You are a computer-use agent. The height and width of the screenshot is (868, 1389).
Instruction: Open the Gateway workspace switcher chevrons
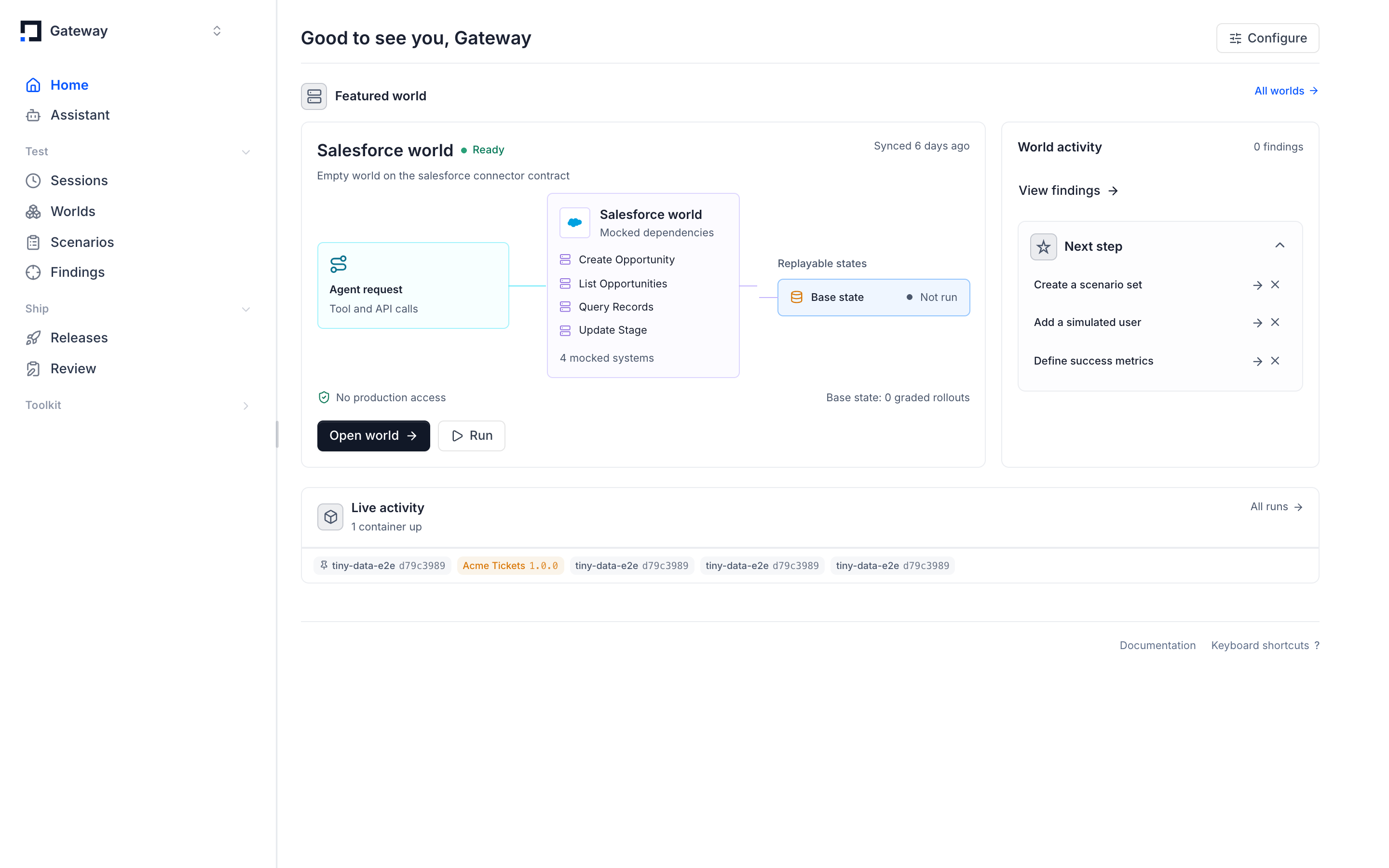(217, 31)
